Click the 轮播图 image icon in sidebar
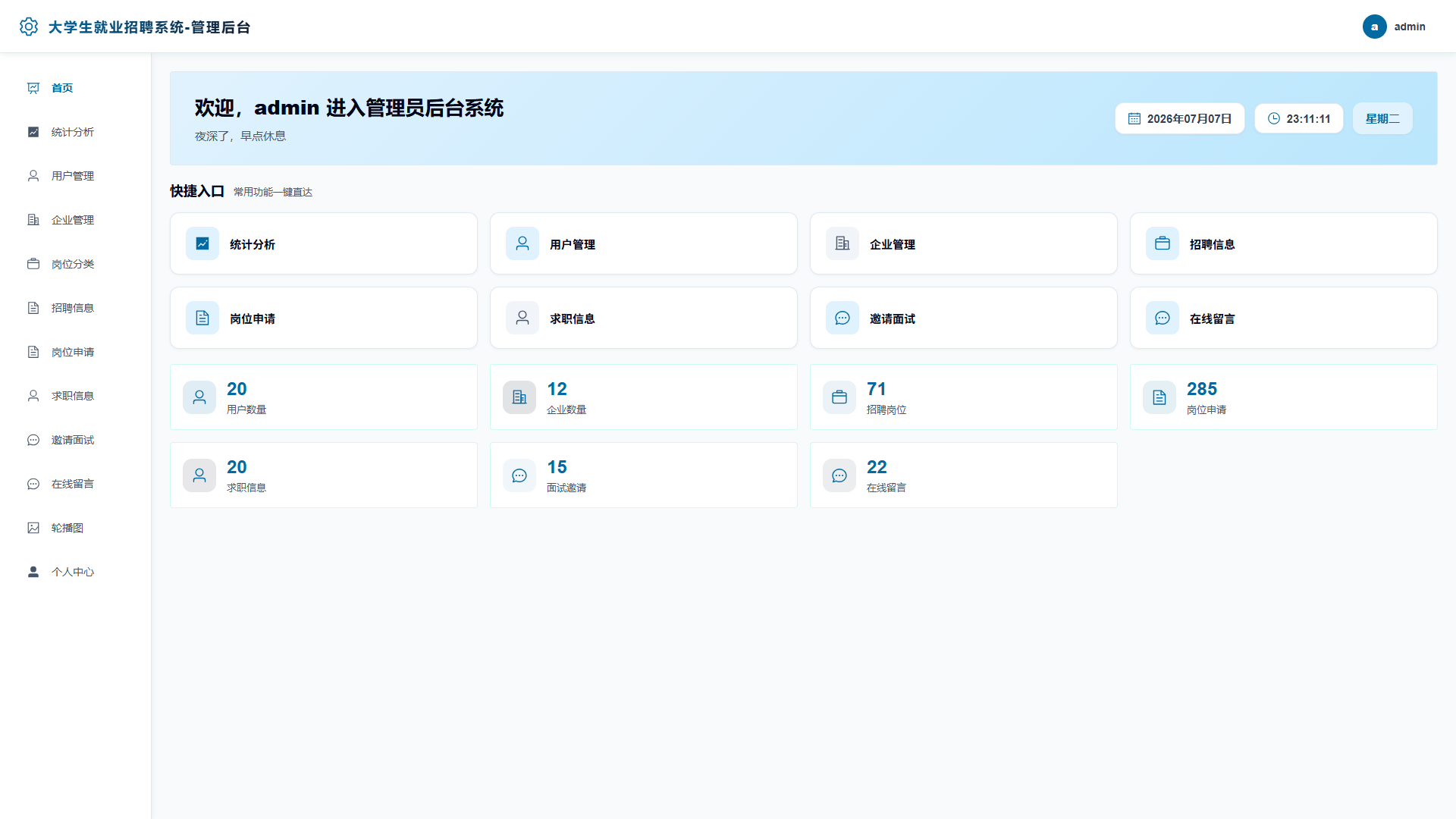The image size is (1456, 819). [33, 528]
